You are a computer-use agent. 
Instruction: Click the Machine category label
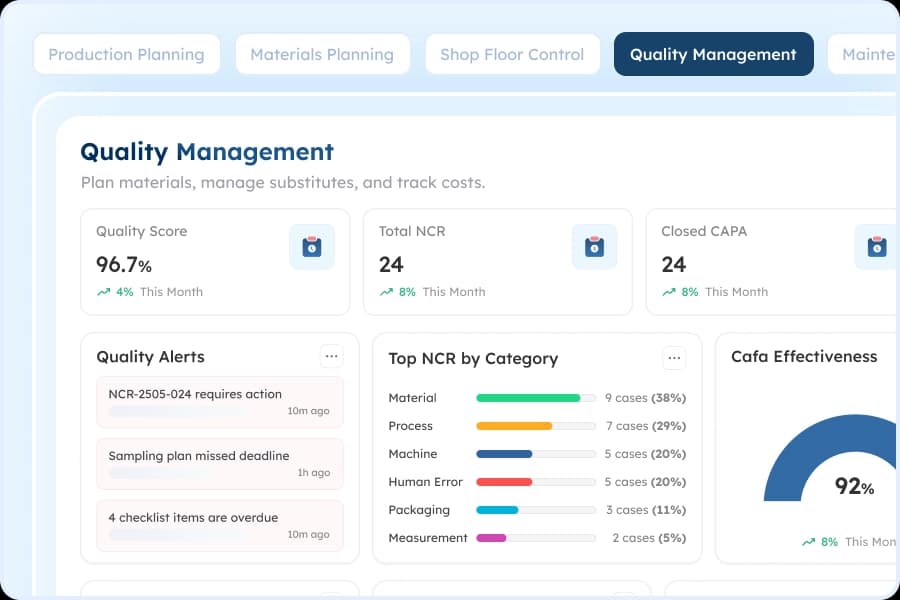[x=413, y=454]
